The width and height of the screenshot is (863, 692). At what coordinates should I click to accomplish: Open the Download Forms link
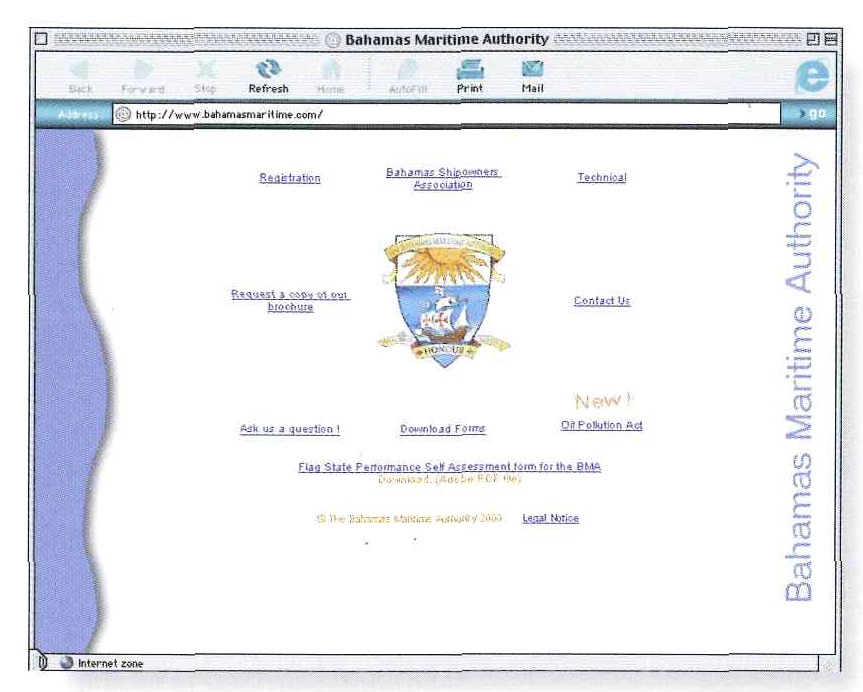tap(443, 428)
